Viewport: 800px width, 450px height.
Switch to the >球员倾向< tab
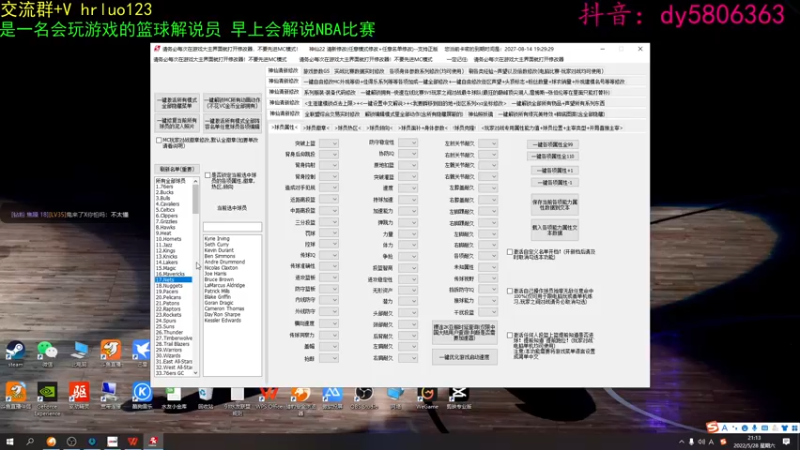coord(379,128)
